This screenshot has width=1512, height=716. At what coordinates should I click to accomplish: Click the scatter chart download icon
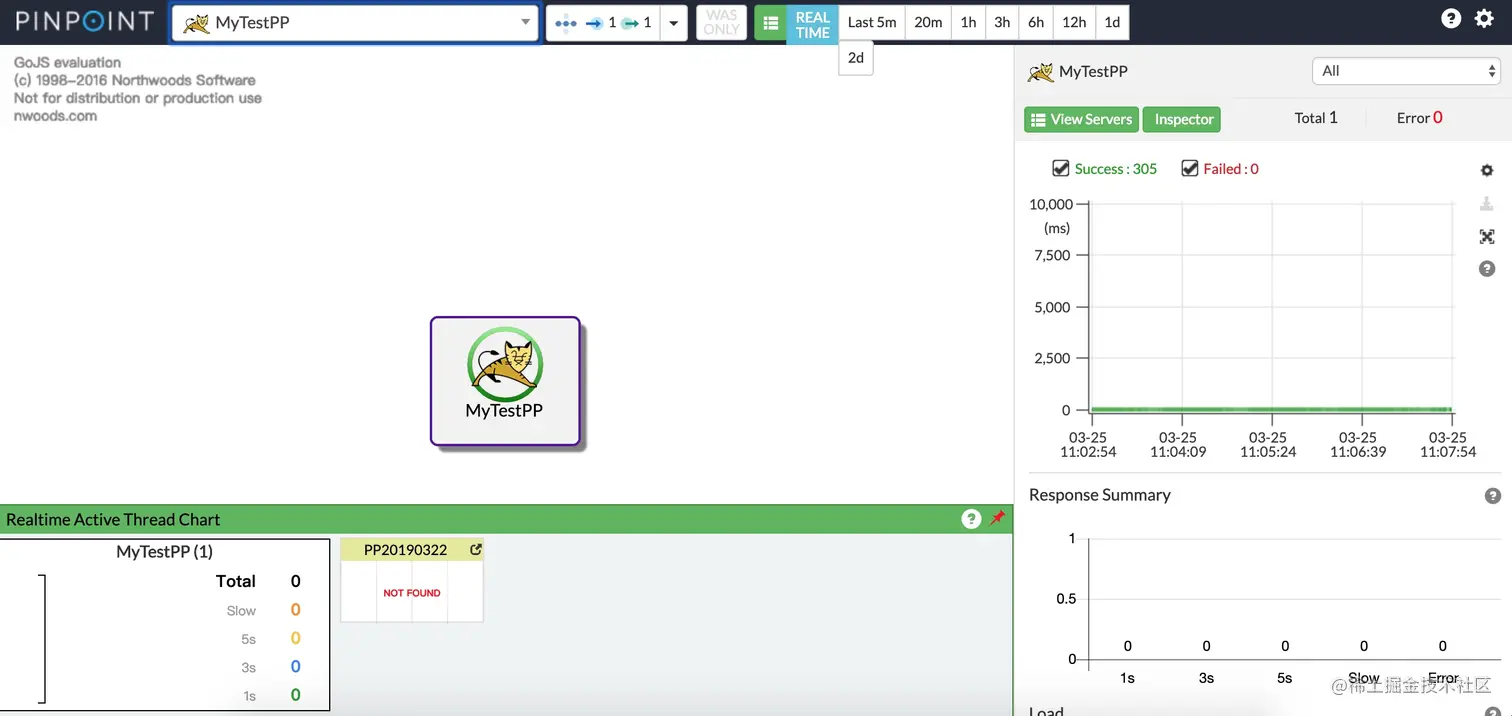[x=1487, y=204]
